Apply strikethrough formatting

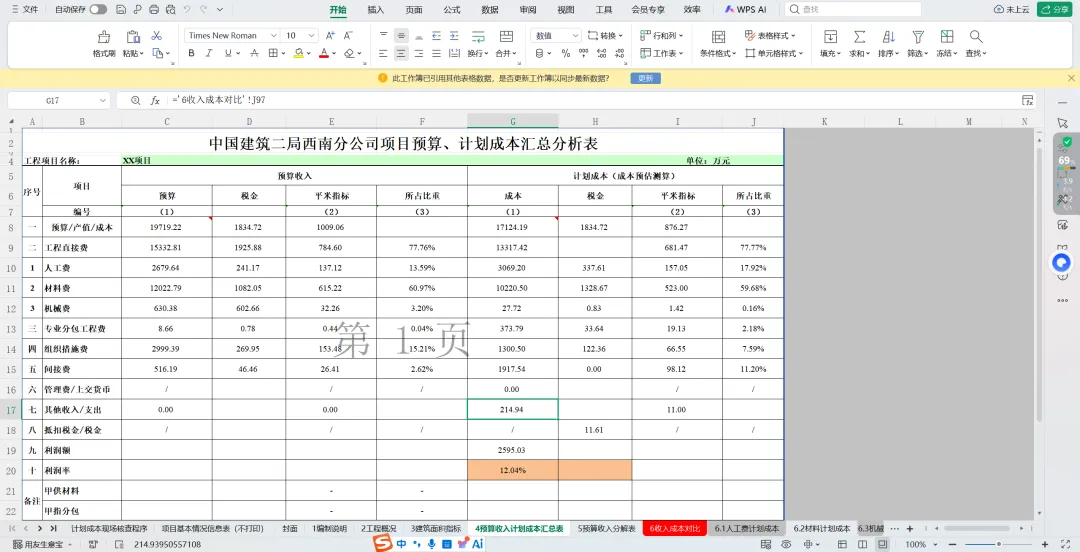tap(254, 53)
